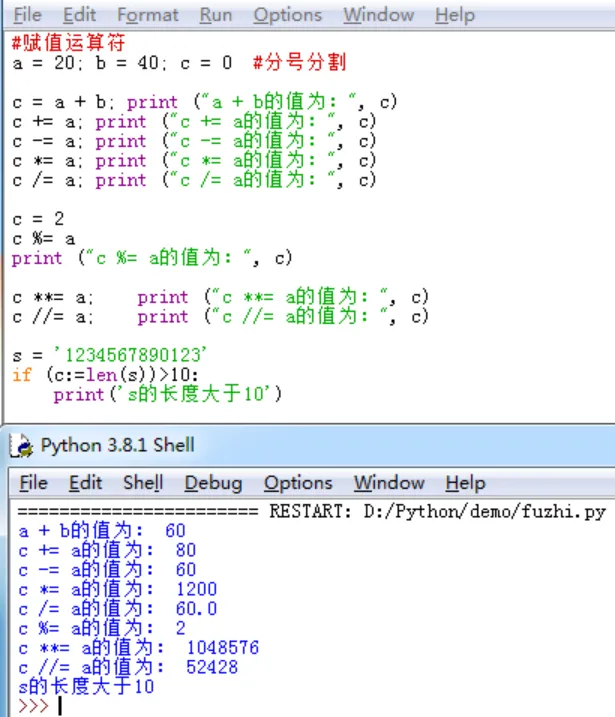This screenshot has width=615, height=717.
Task: Open the Format menu
Action: [148, 15]
